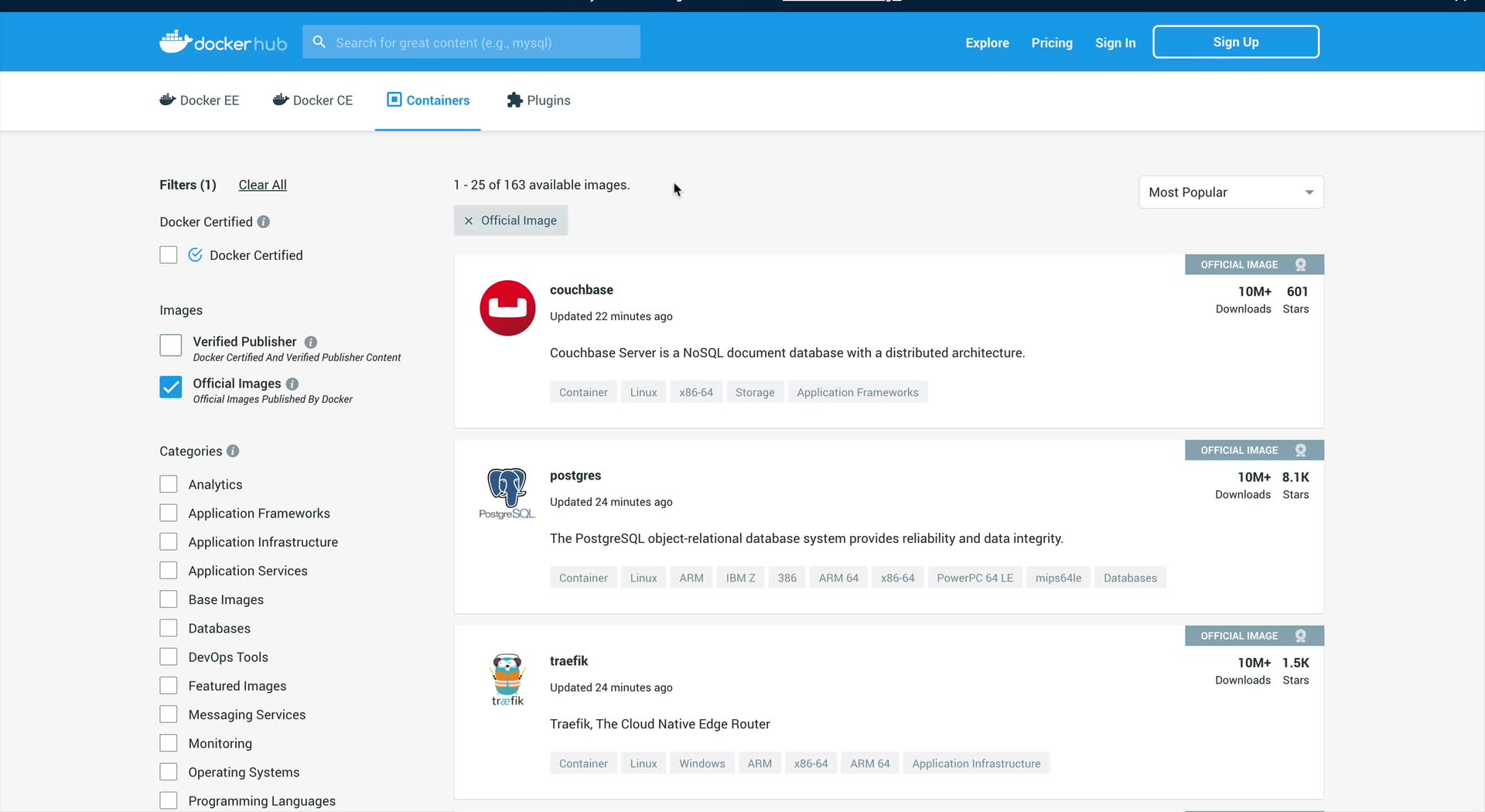Click postgres Official Image badge icon
Image resolution: width=1485 pixels, height=812 pixels.
click(x=1301, y=450)
